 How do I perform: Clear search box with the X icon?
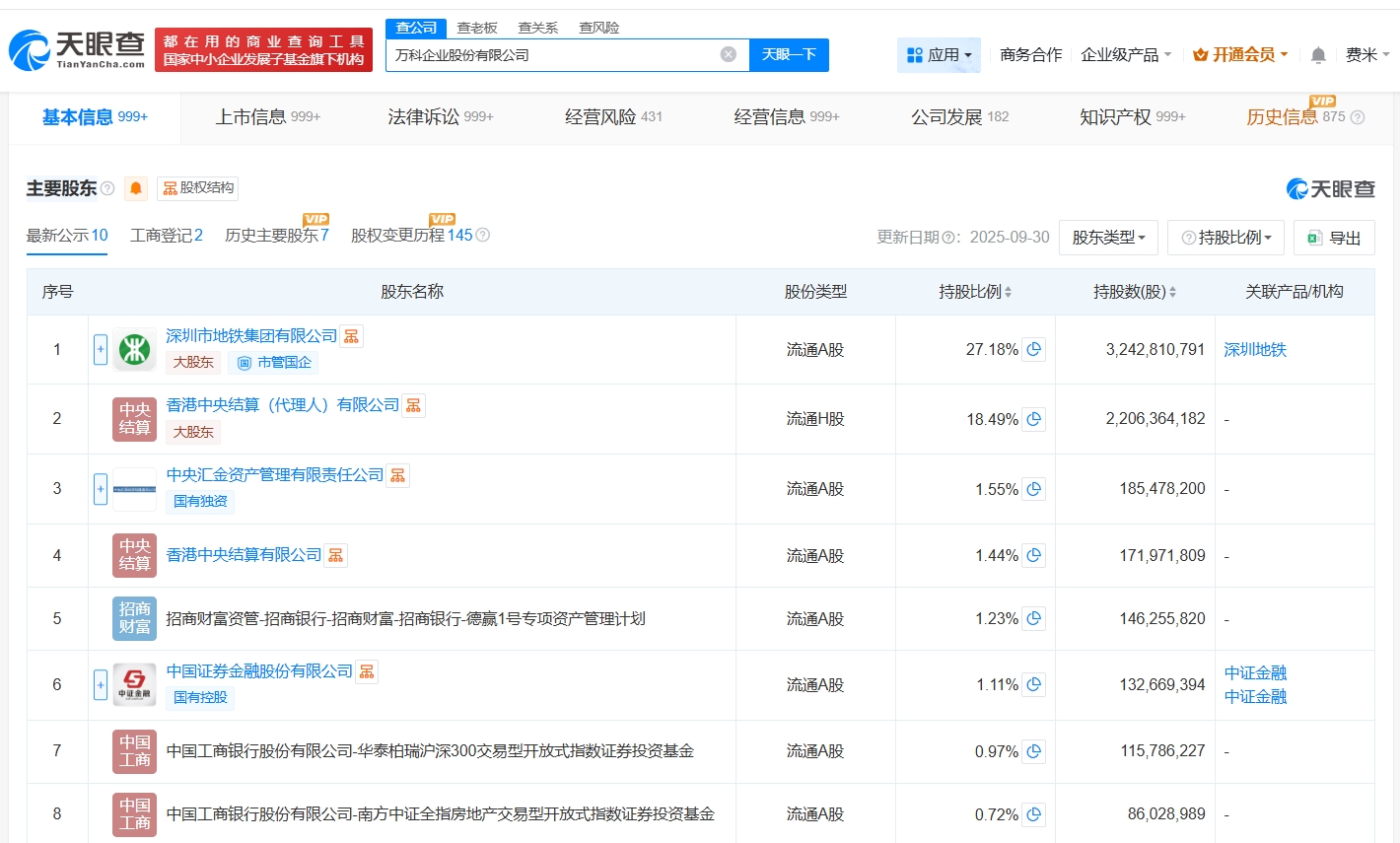[729, 54]
